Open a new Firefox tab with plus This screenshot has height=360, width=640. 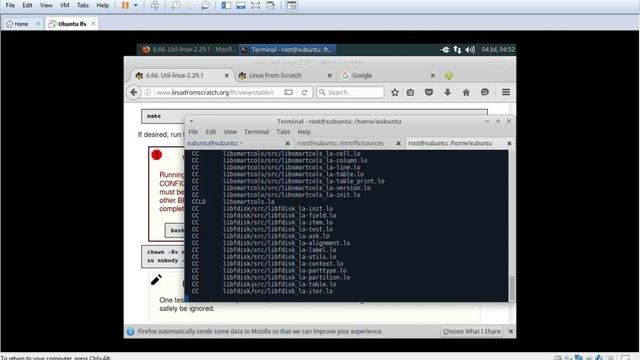point(449,76)
